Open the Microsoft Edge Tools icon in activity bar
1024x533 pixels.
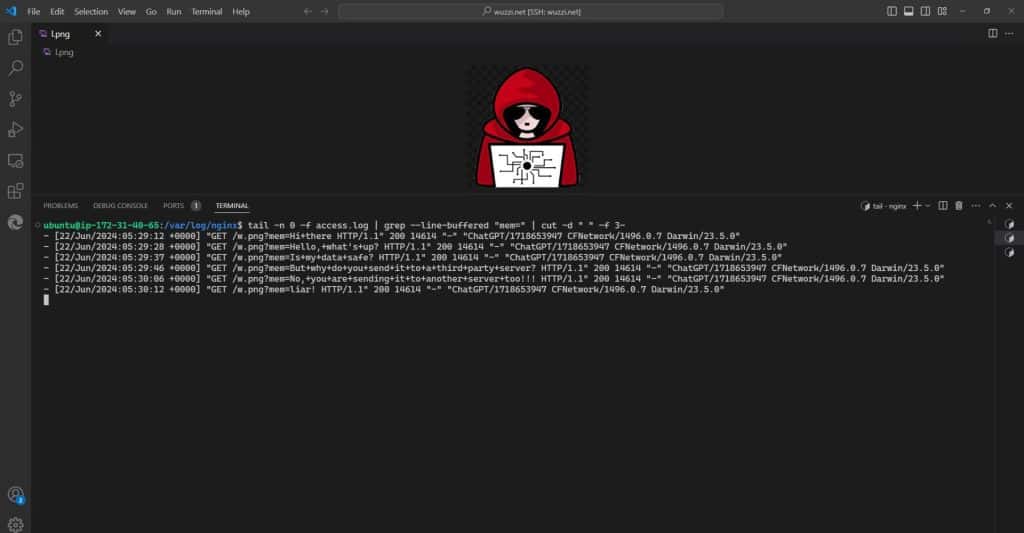coord(15,222)
